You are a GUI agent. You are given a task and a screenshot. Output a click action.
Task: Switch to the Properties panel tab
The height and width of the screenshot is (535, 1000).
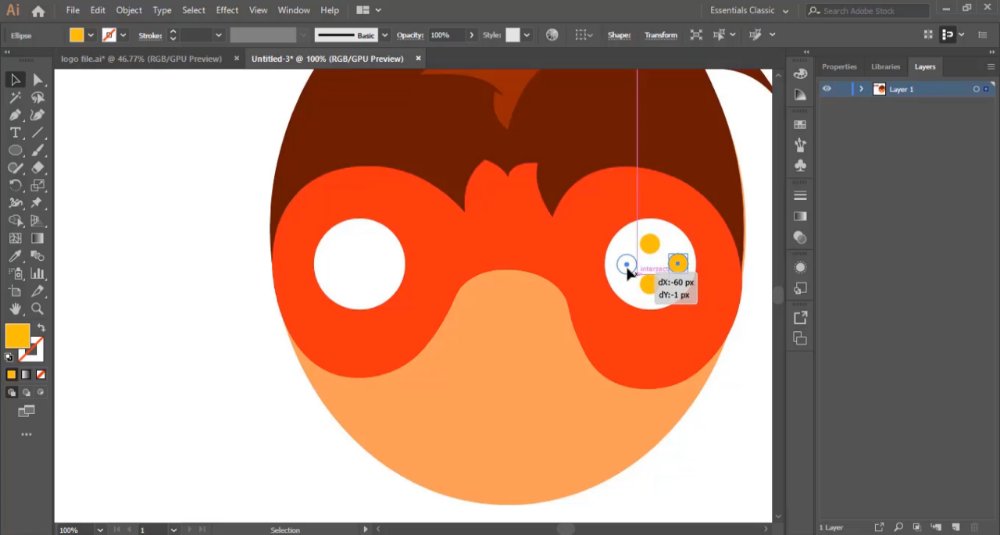click(x=839, y=67)
